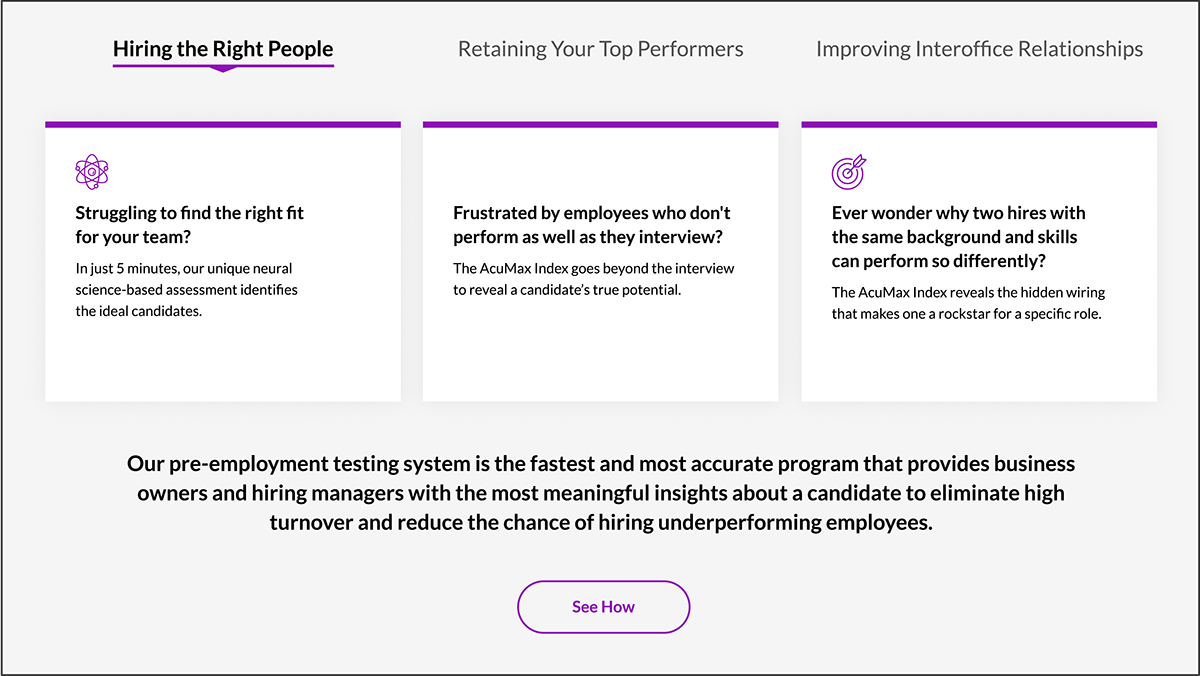Click the See How button

[x=603, y=607]
